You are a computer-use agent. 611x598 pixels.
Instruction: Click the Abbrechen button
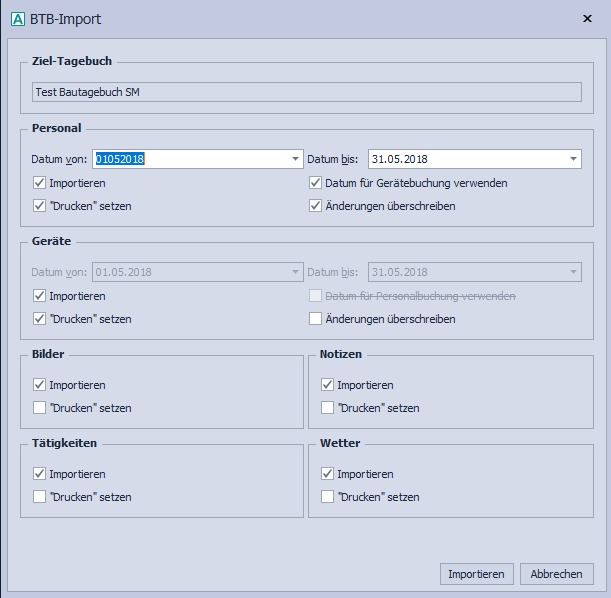[557, 574]
